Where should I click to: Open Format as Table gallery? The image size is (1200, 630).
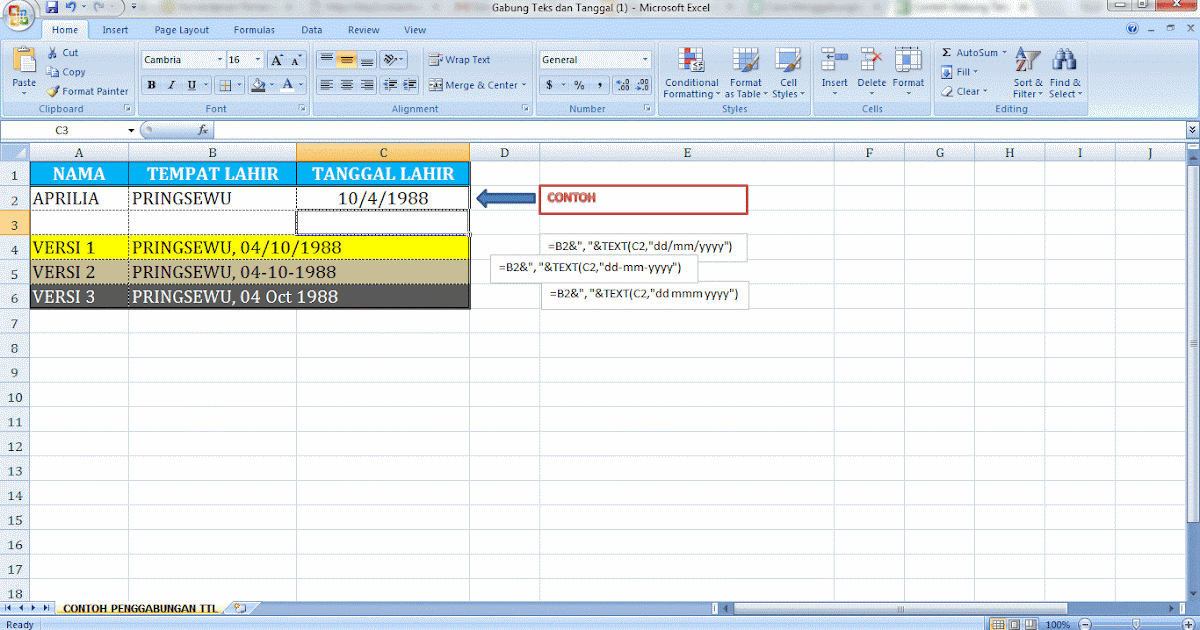(745, 73)
